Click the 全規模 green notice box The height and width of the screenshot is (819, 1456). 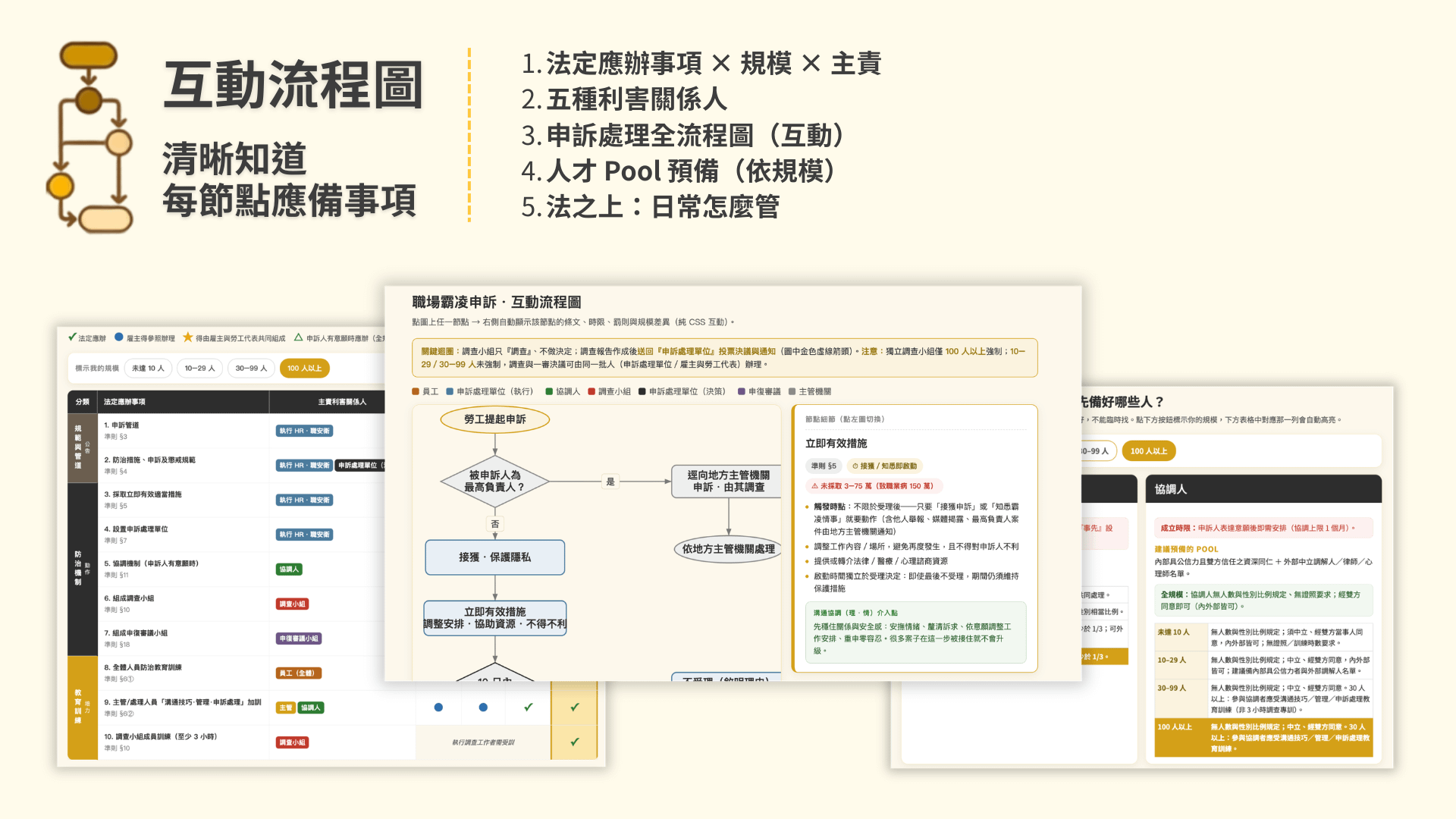(x=1263, y=600)
